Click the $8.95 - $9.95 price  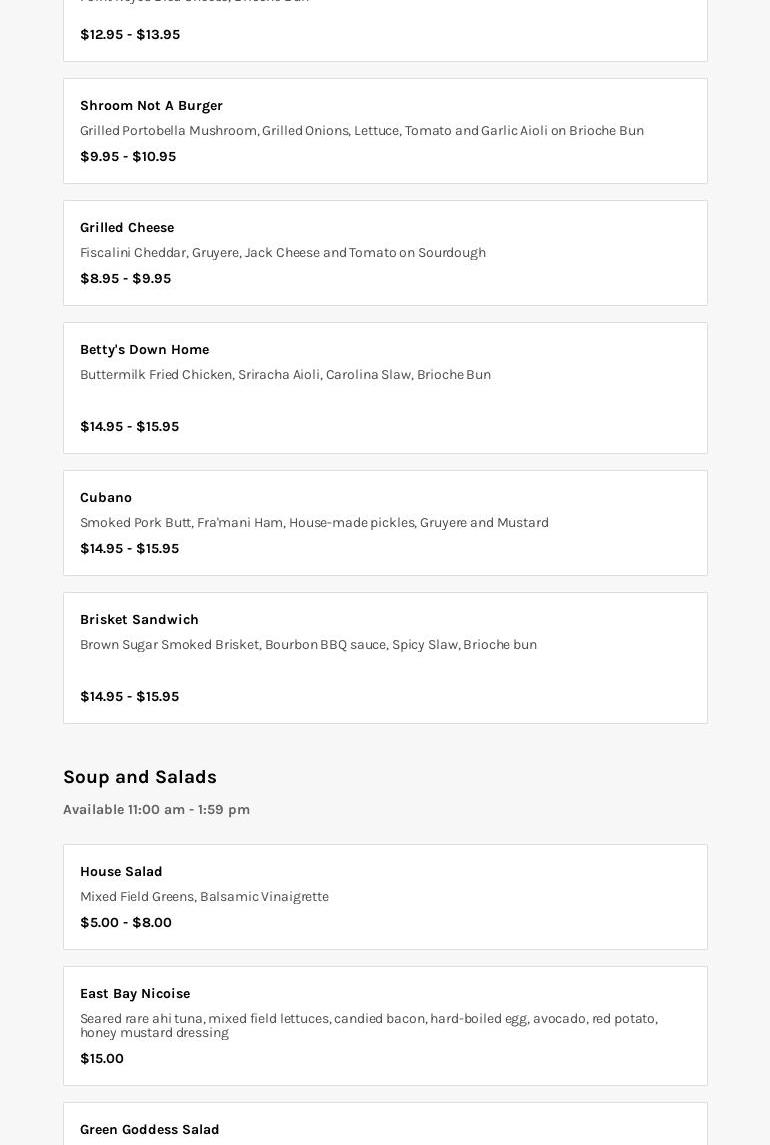point(125,279)
